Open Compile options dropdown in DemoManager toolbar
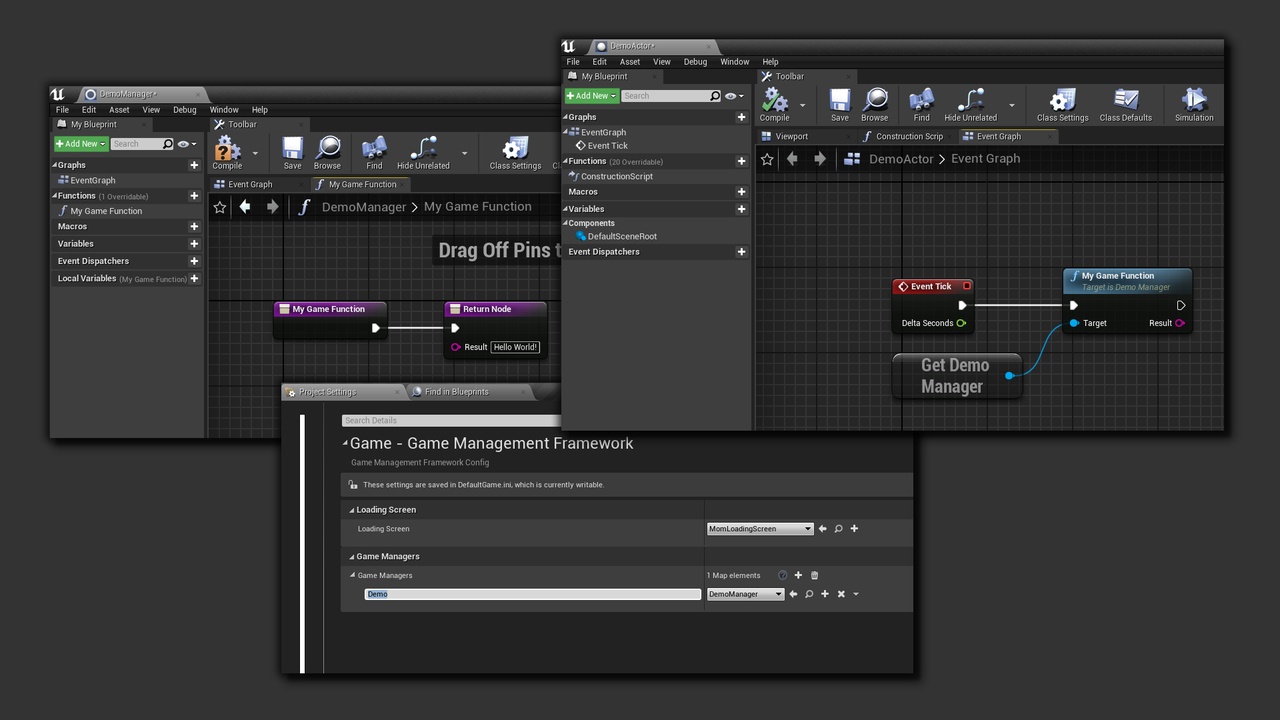 click(x=254, y=154)
